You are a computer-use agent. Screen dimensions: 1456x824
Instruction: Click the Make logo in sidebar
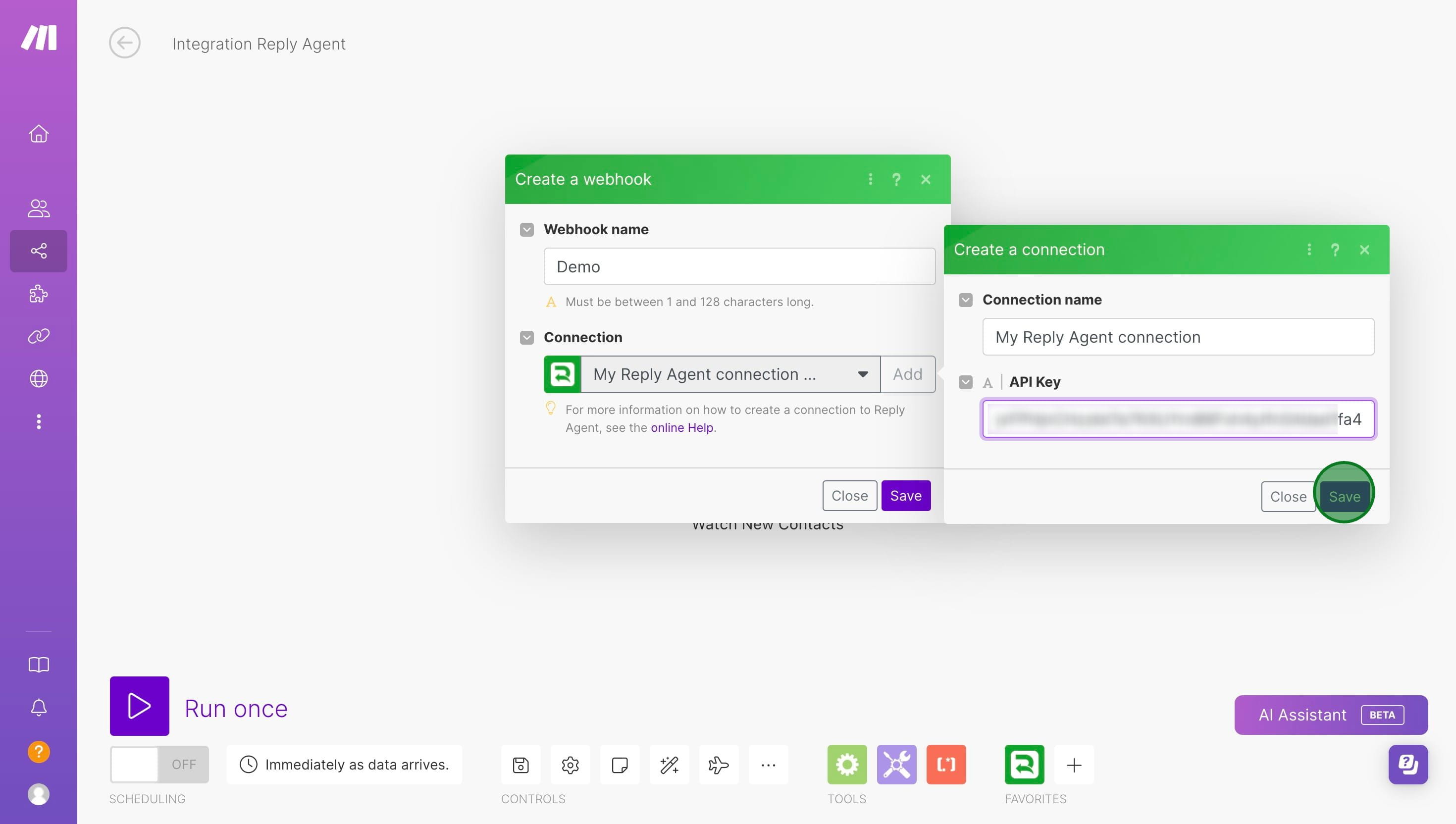[39, 37]
